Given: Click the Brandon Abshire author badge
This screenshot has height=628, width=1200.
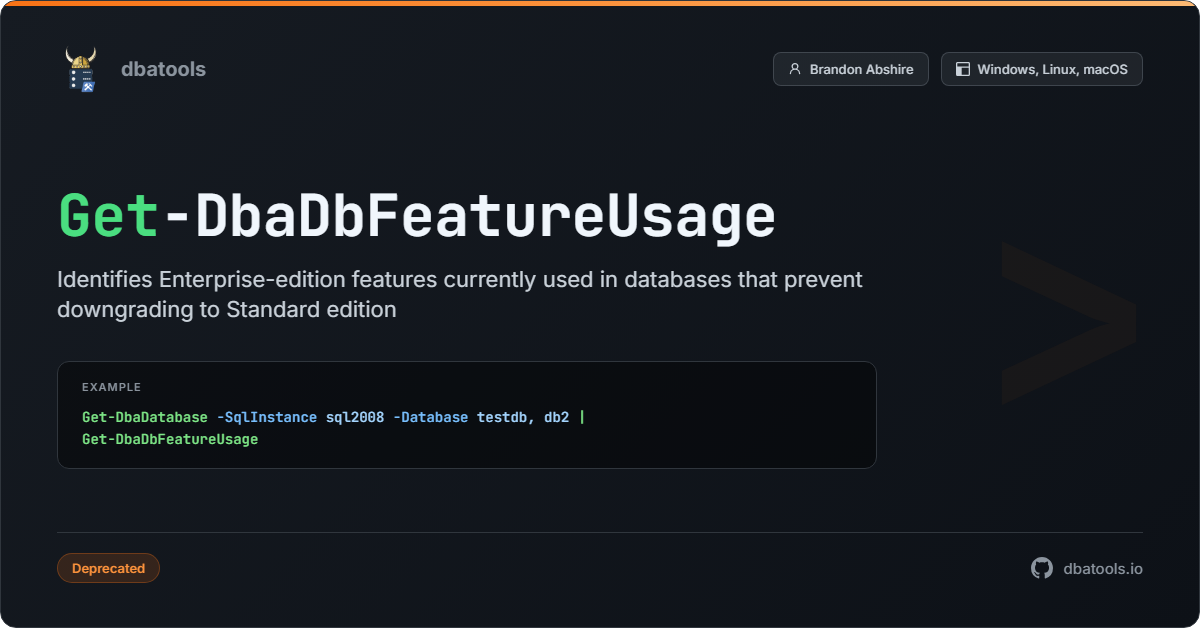Looking at the screenshot, I should 850,69.
